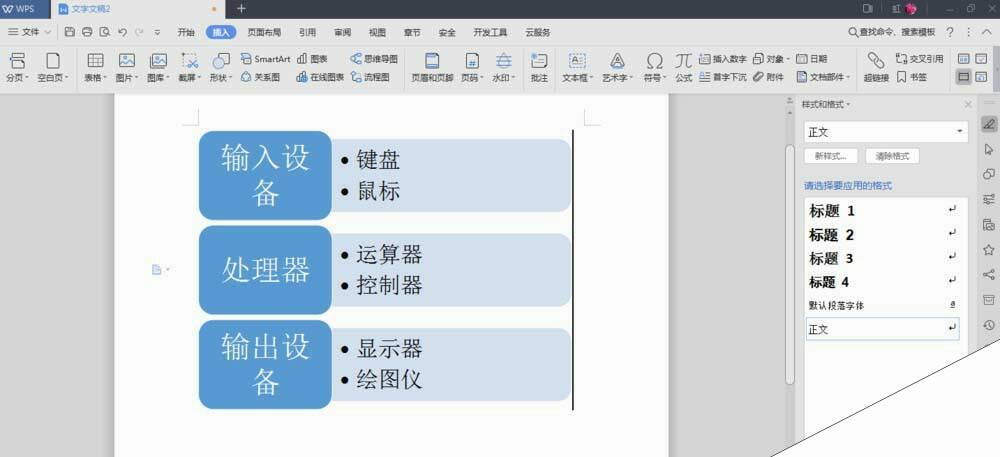Insert a flowchart (流程图)
The image size is (1000, 457).
(x=371, y=77)
